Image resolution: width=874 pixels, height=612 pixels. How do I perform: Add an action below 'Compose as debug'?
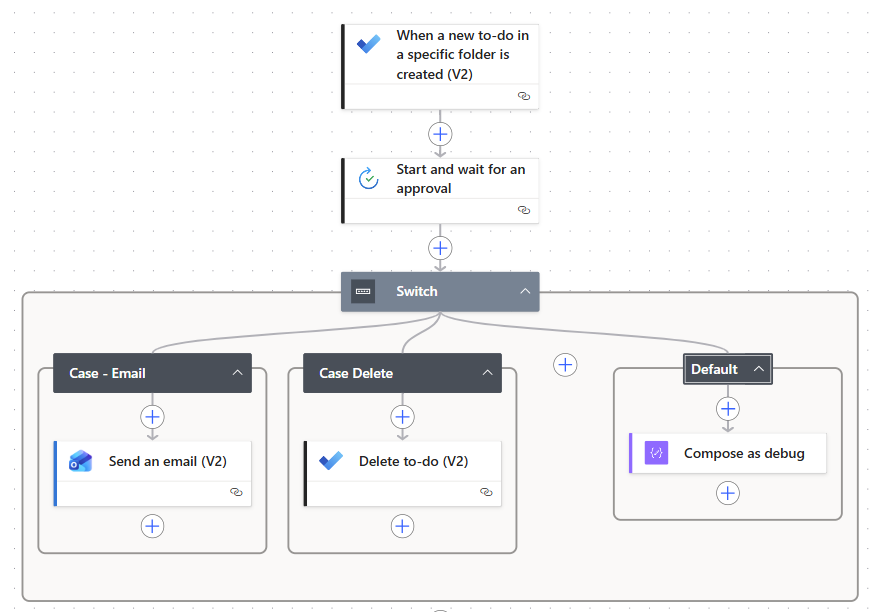[728, 493]
